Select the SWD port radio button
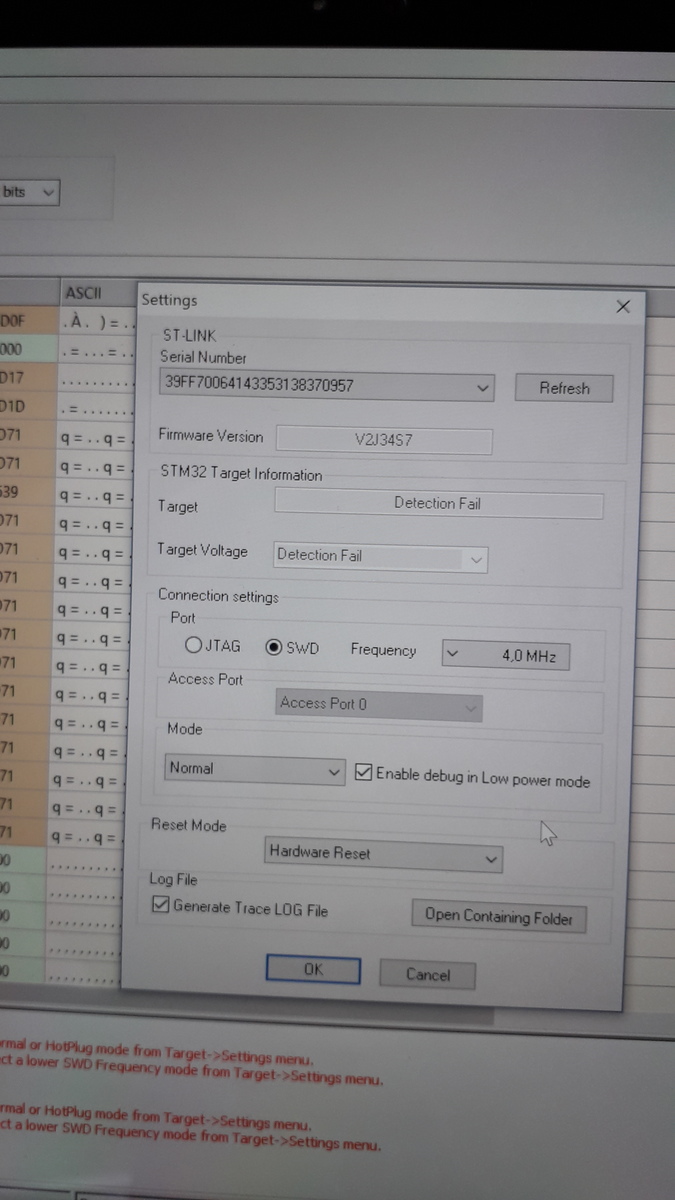Screen dimensions: 675x1200 coord(273,647)
